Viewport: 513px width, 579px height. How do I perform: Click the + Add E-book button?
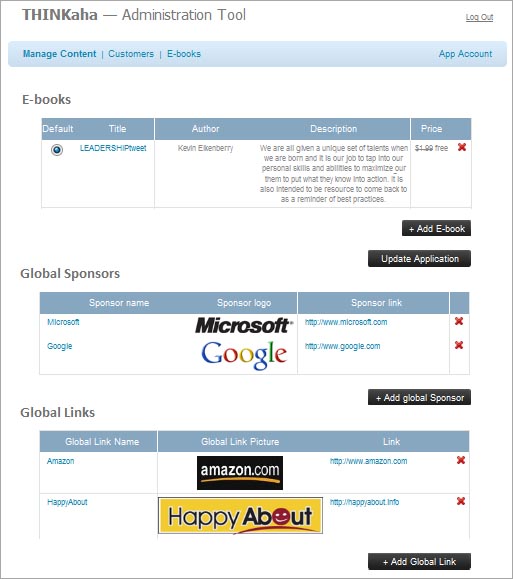437,229
